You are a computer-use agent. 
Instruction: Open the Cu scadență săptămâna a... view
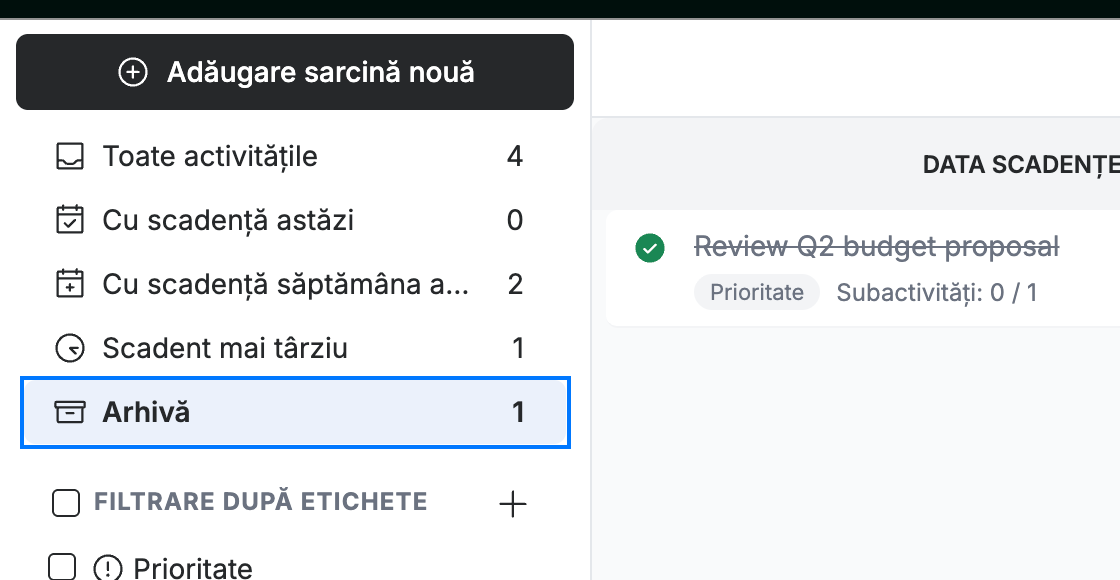(295, 284)
